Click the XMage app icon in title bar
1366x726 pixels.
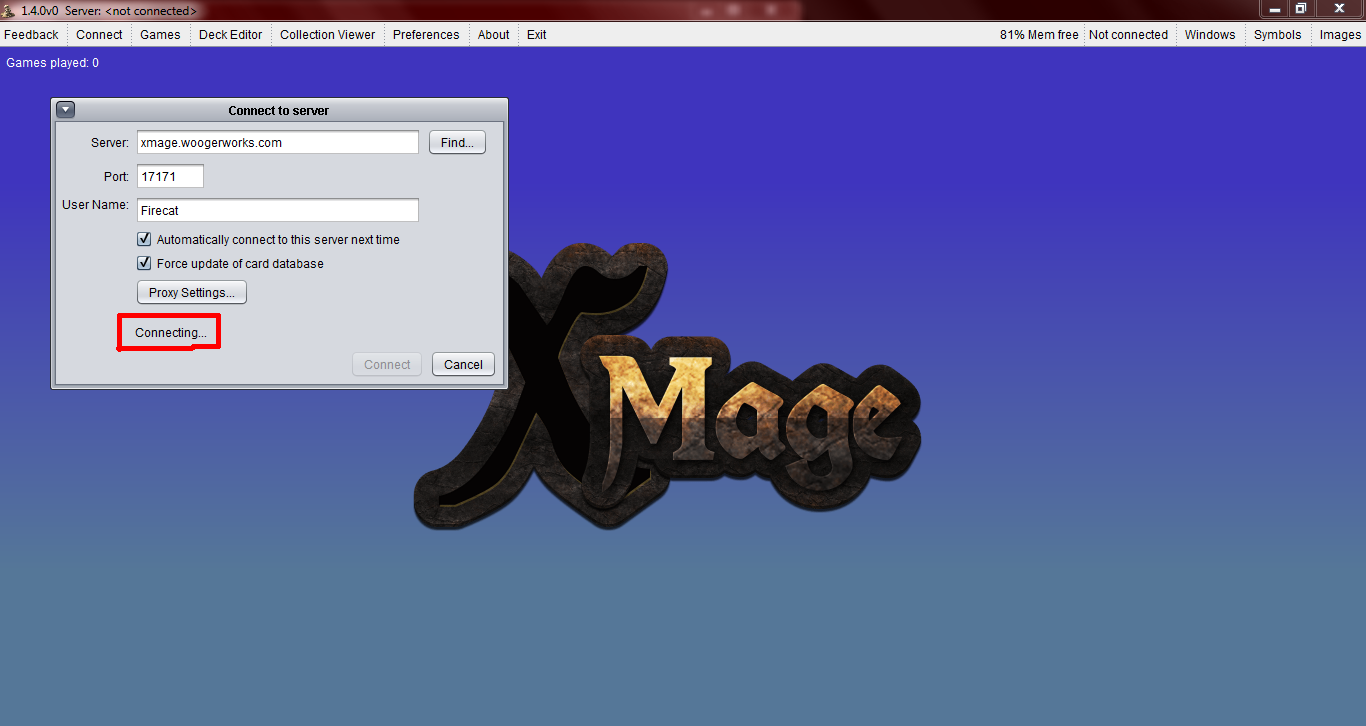[x=9, y=10]
